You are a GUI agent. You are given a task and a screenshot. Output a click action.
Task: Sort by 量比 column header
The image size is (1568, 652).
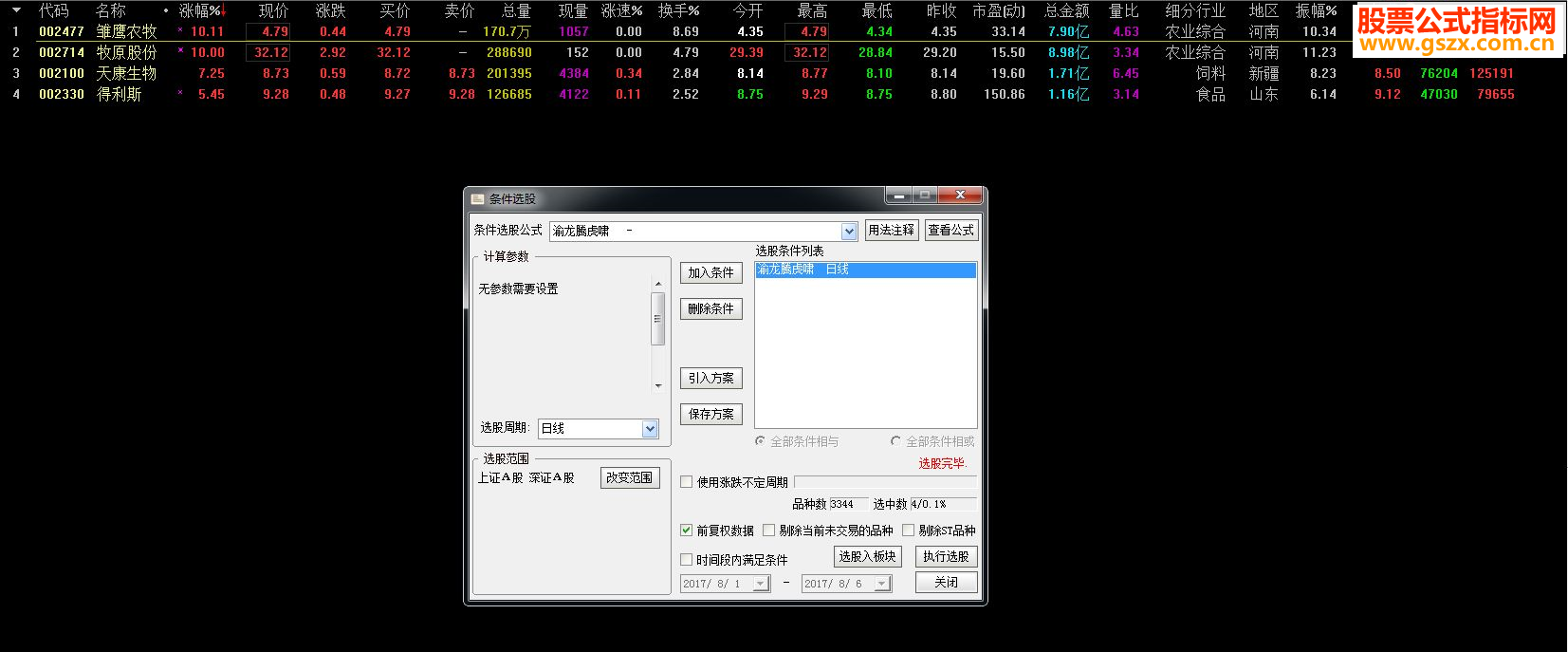point(1124,10)
